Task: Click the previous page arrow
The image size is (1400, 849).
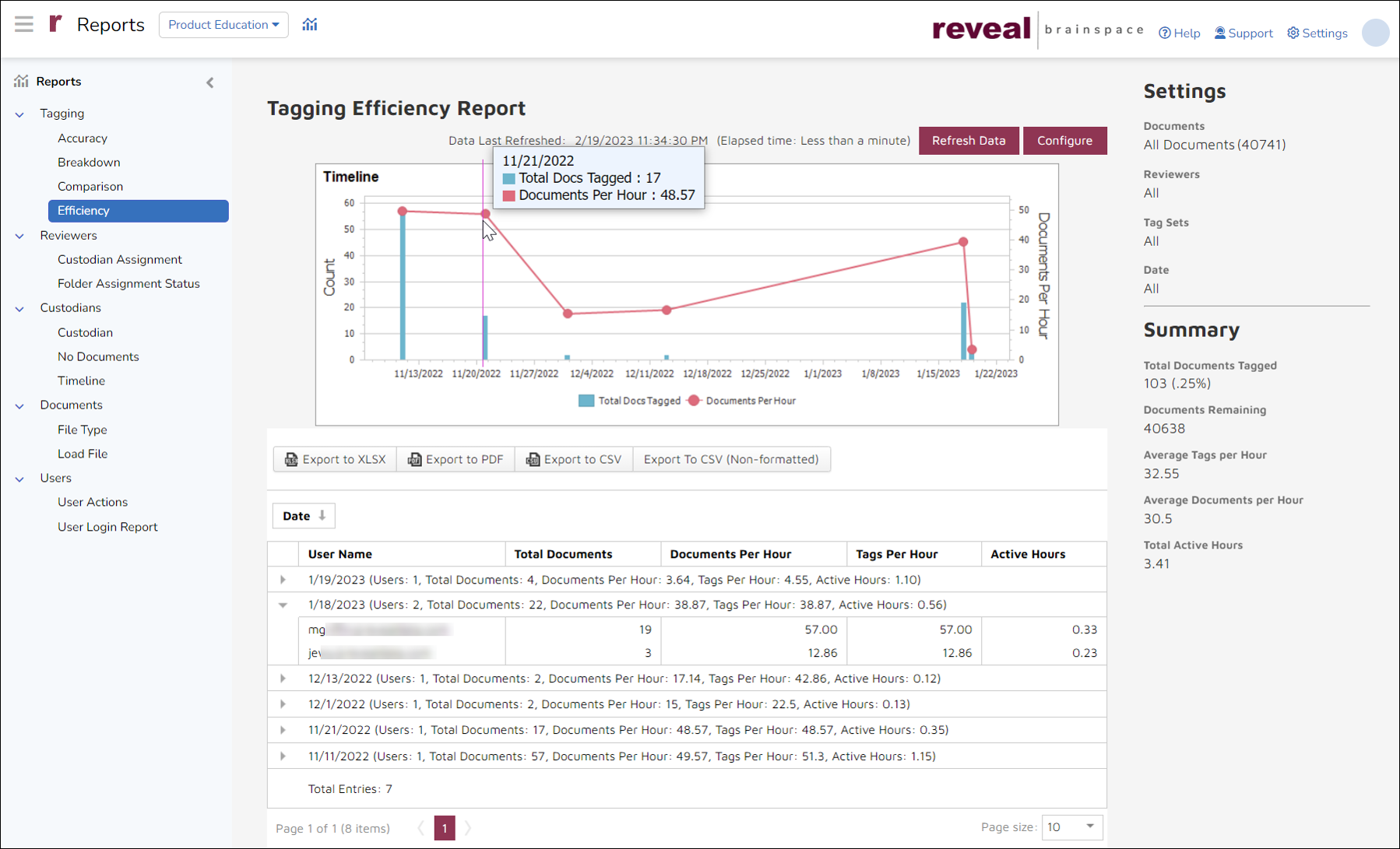Action: pos(421,828)
